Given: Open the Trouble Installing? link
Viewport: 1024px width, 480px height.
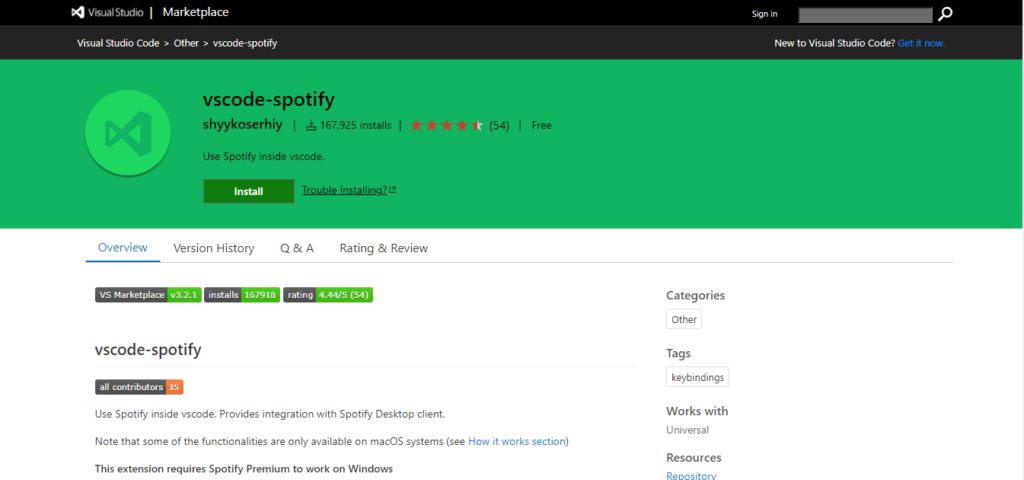Looking at the screenshot, I should click(x=344, y=190).
